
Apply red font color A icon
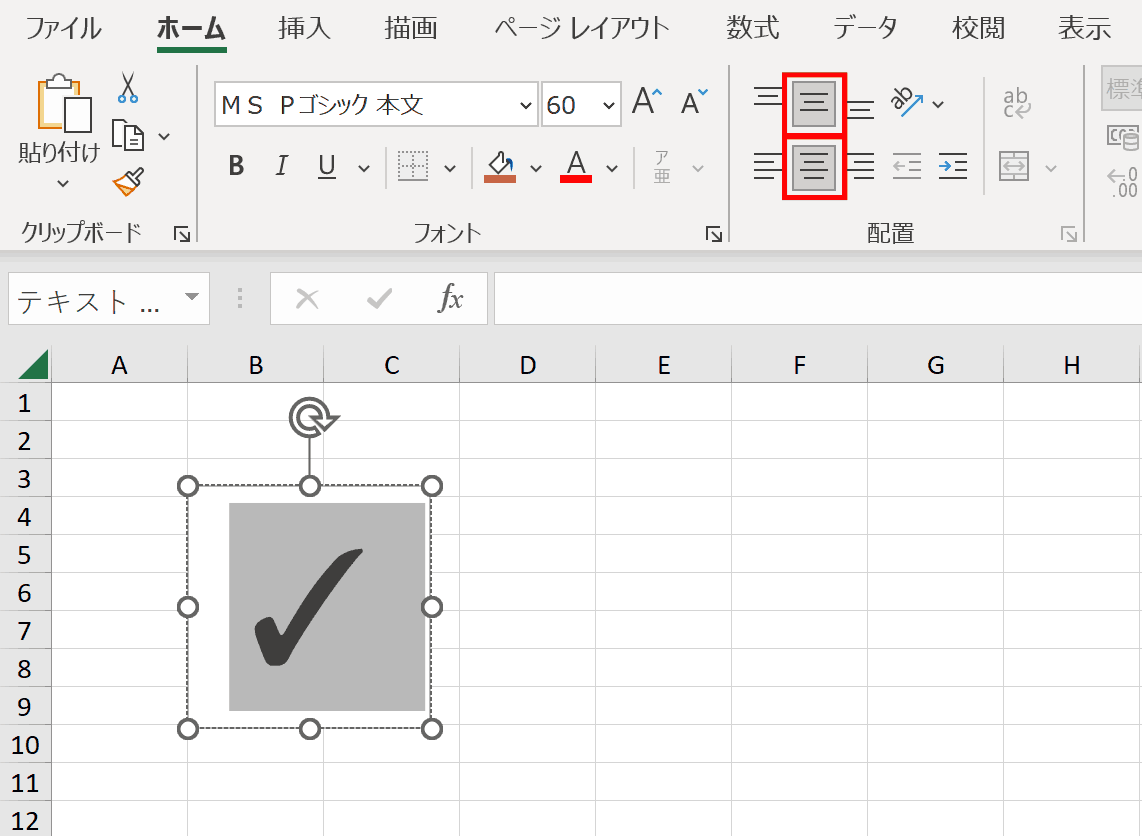pyautogui.click(x=576, y=167)
